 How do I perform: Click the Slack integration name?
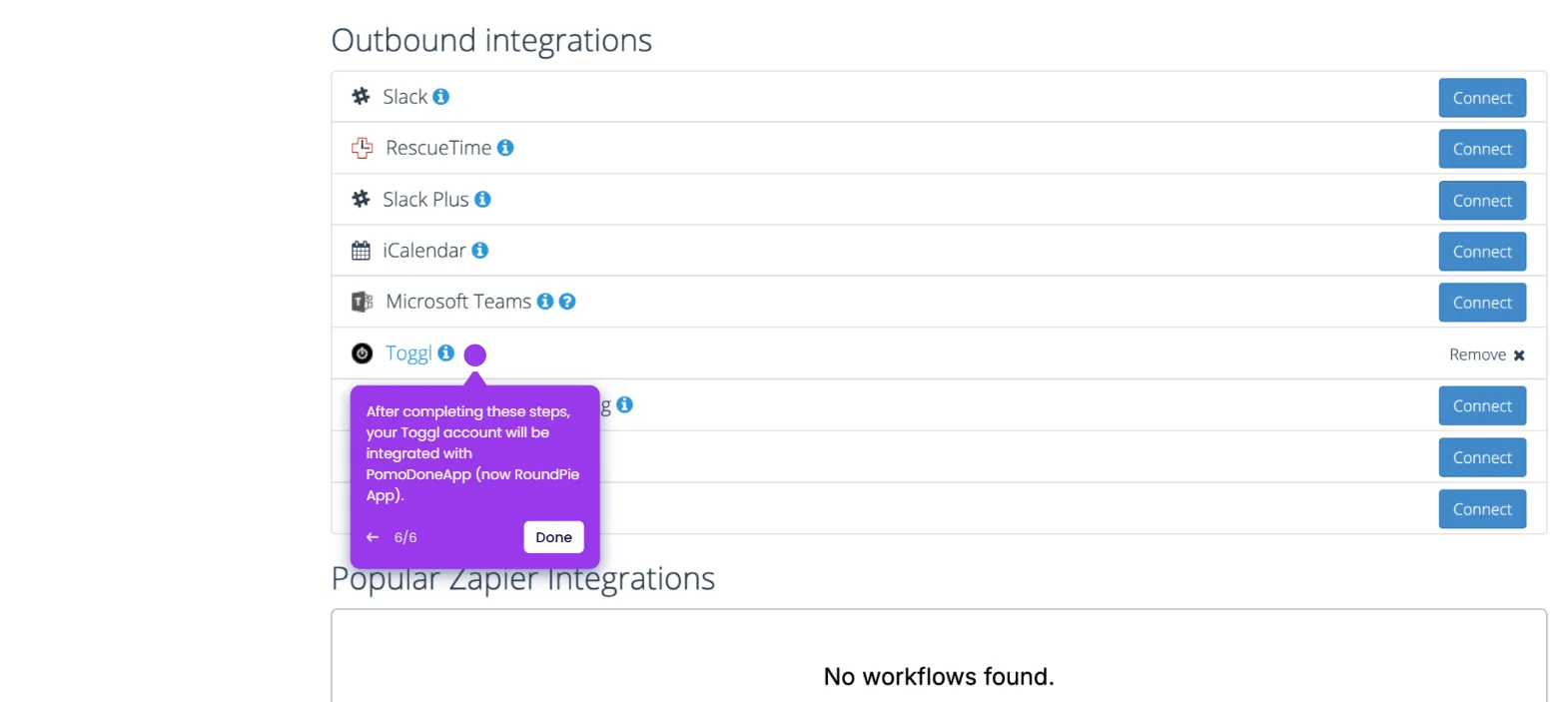404,97
